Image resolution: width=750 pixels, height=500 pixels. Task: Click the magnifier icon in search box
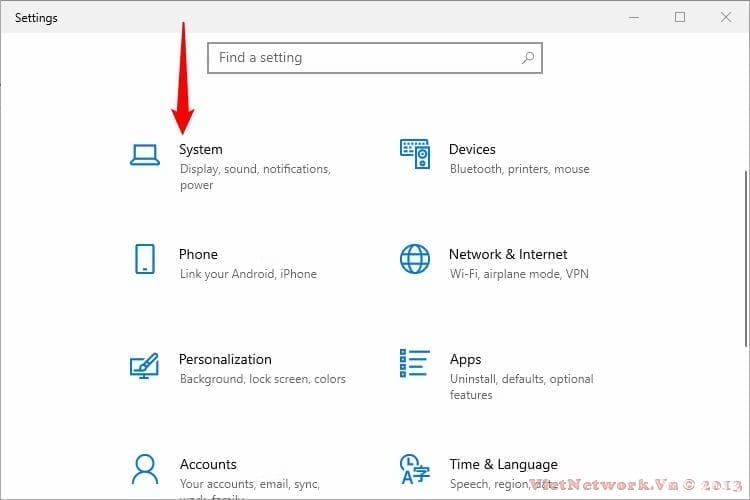tap(528, 58)
